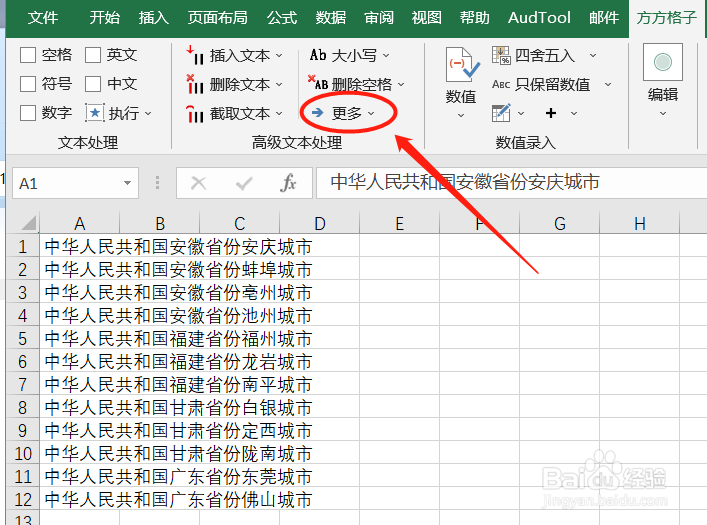The width and height of the screenshot is (707, 525).
Task: Click the select-all triangle corner of sheet
Action: coord(28,224)
